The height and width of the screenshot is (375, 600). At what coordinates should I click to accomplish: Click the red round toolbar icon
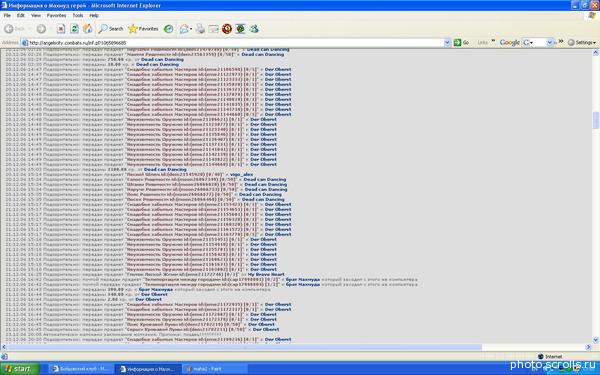point(227,29)
